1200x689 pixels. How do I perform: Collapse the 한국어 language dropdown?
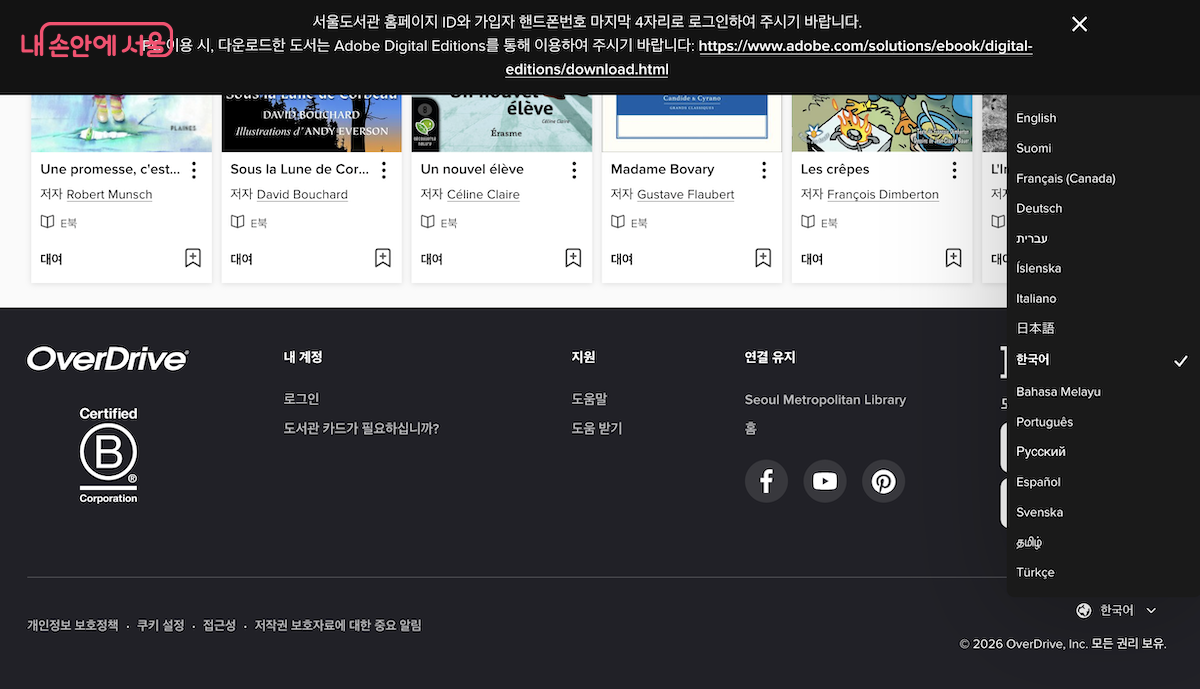click(x=1116, y=610)
